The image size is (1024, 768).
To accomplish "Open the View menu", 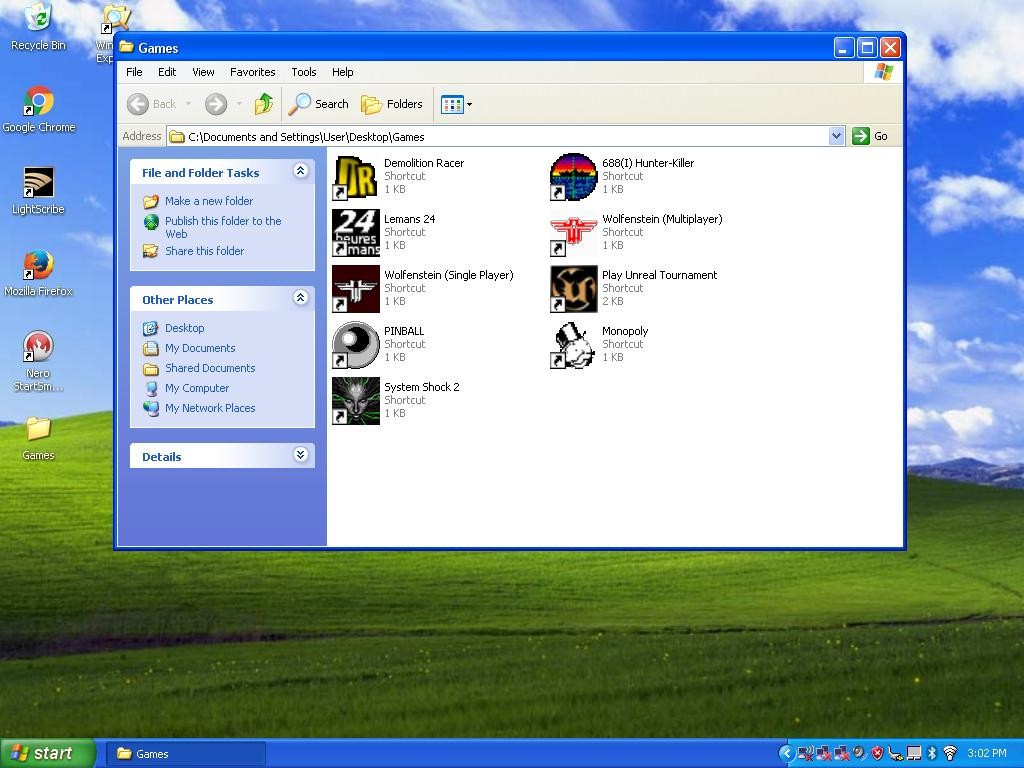I will click(x=203, y=72).
